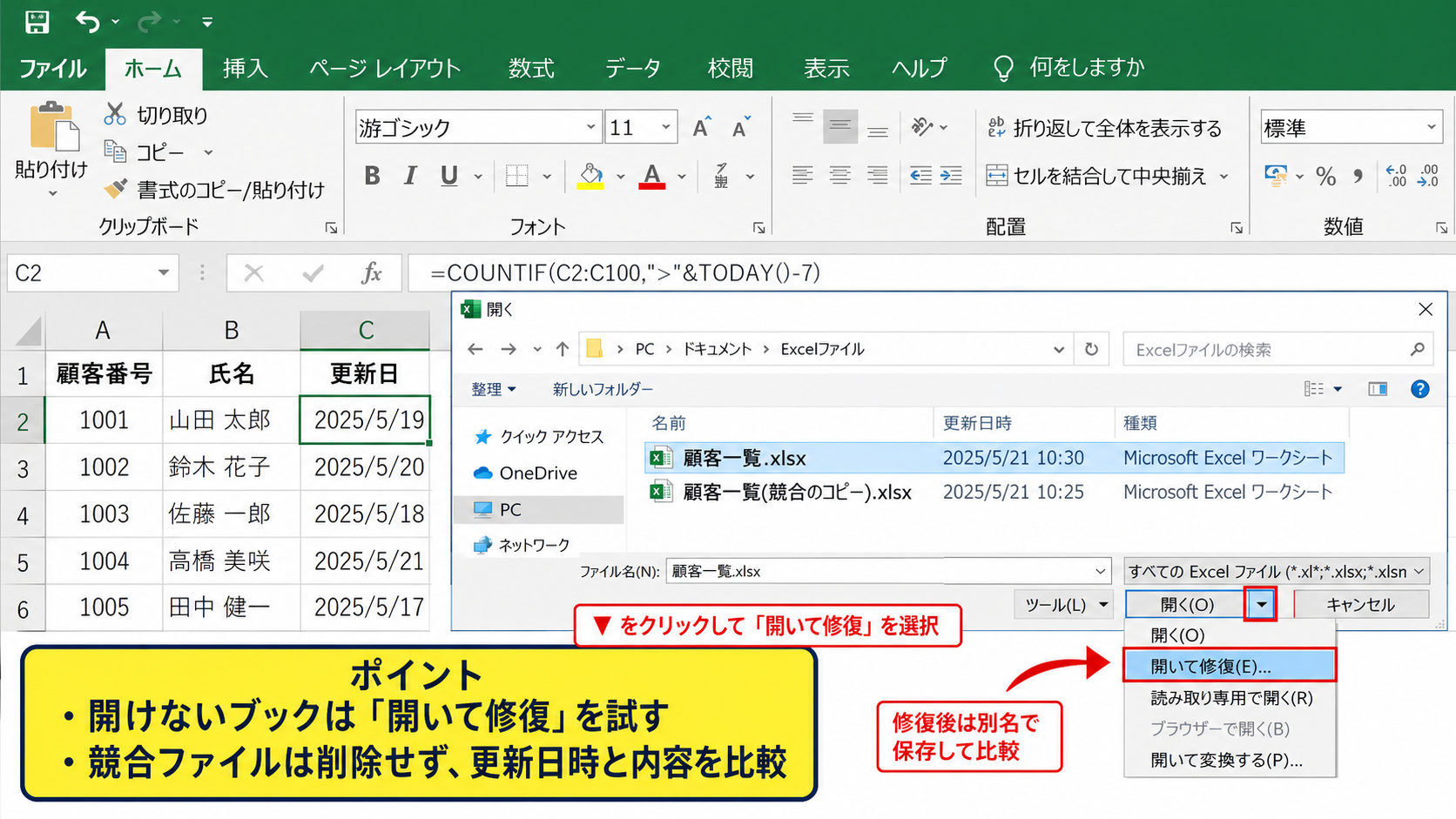
Task: Choose 開いて修復(E)... menu entry
Action: click(1230, 666)
